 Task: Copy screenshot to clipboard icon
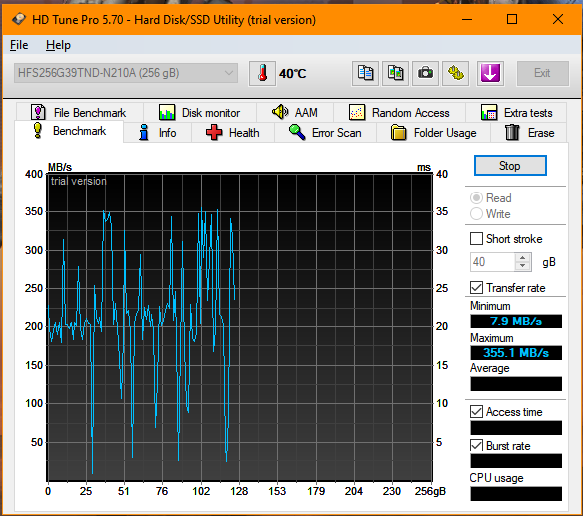click(x=396, y=73)
